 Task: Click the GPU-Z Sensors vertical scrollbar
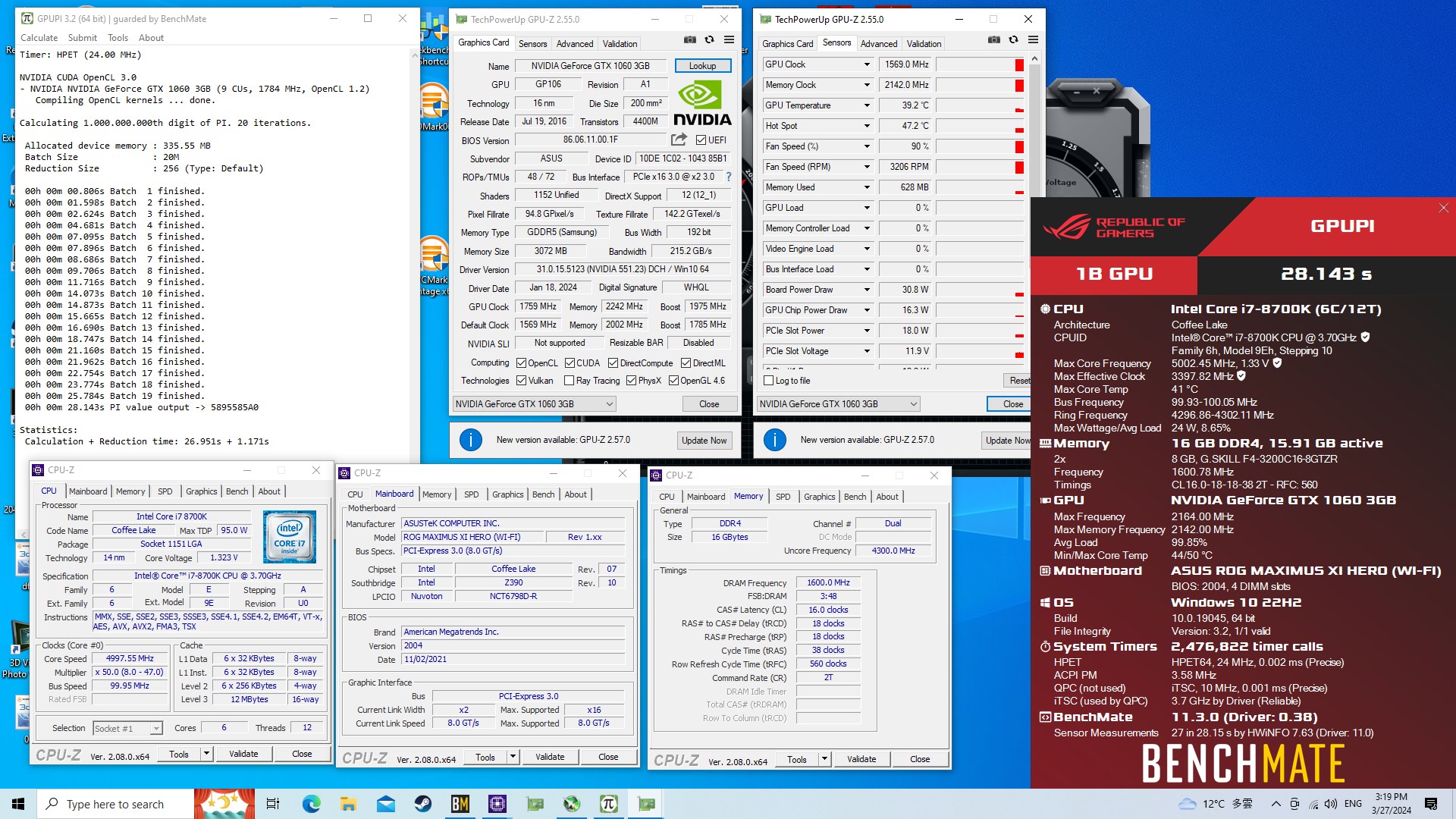tap(1035, 212)
